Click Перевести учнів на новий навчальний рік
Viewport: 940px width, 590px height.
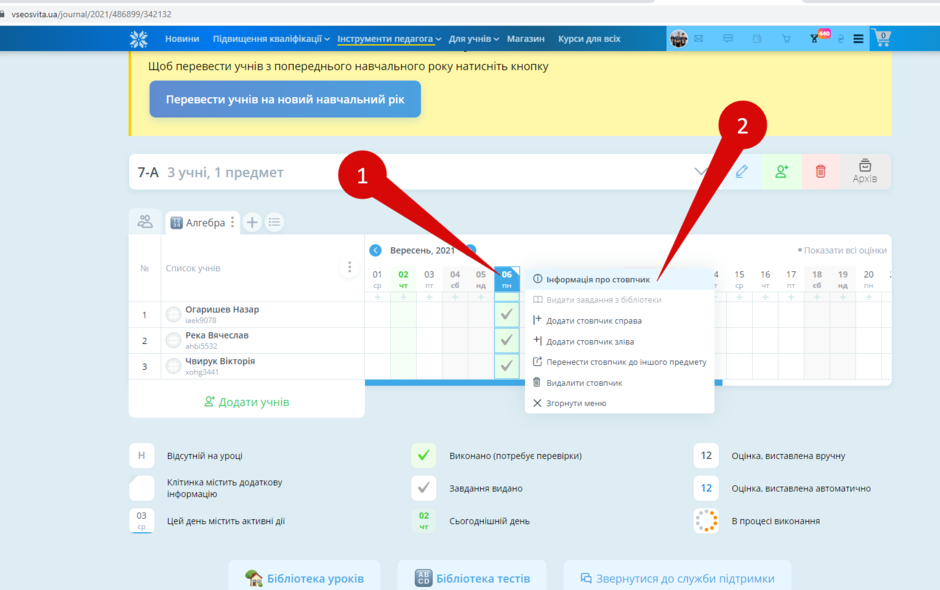(285, 100)
